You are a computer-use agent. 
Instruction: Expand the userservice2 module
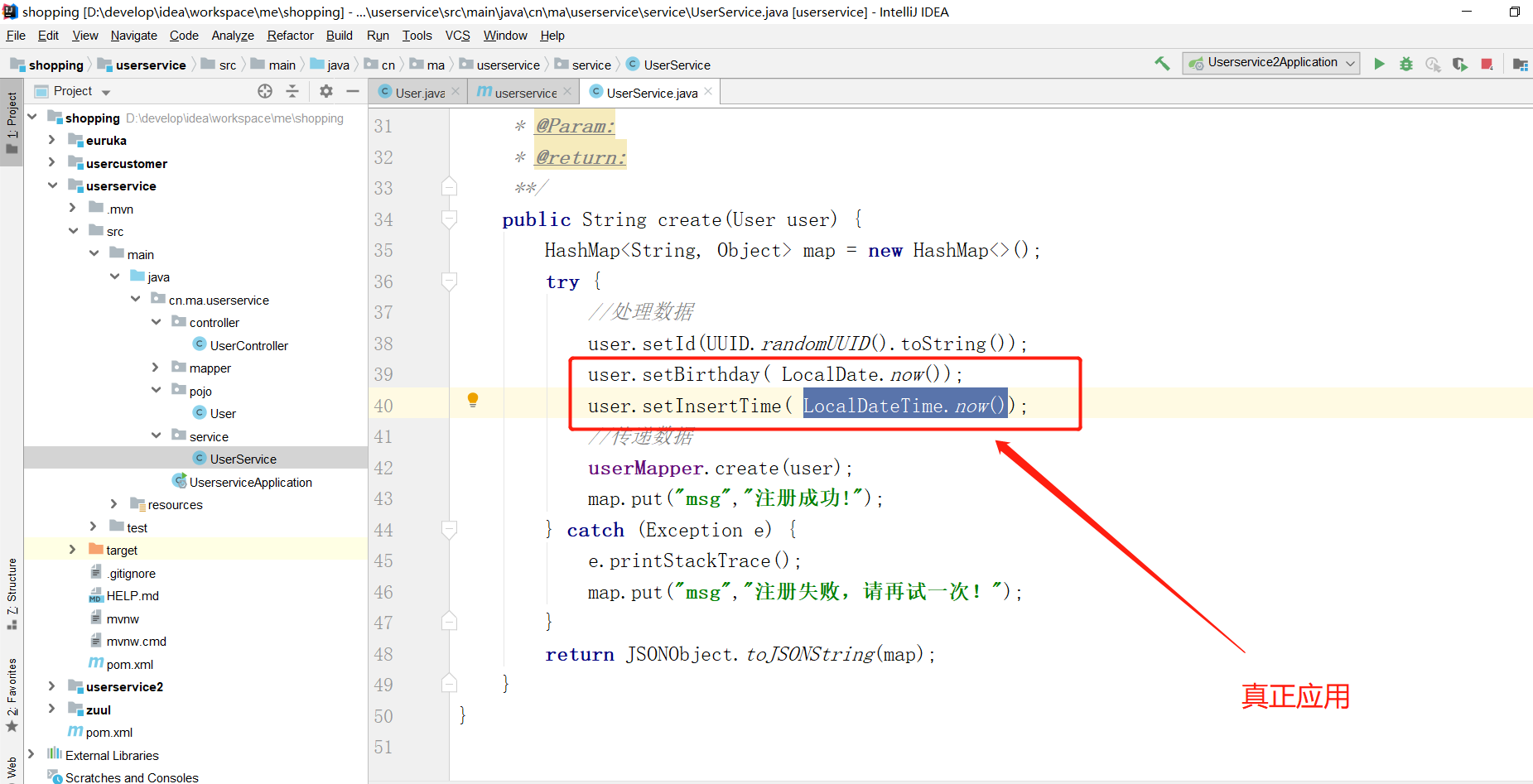[51, 685]
